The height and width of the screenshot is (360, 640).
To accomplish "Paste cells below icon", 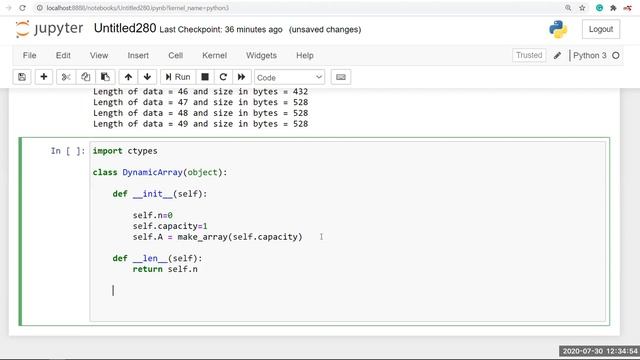I will [105, 77].
